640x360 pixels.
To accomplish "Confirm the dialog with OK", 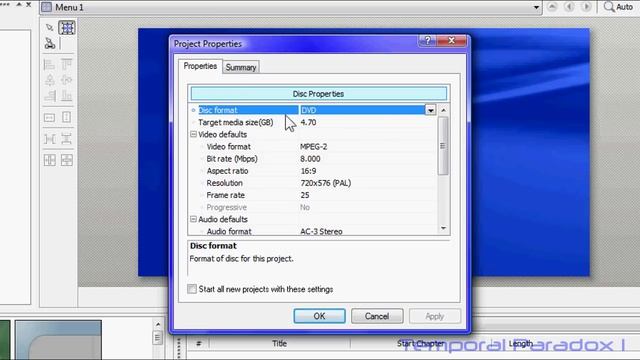I will (x=319, y=316).
